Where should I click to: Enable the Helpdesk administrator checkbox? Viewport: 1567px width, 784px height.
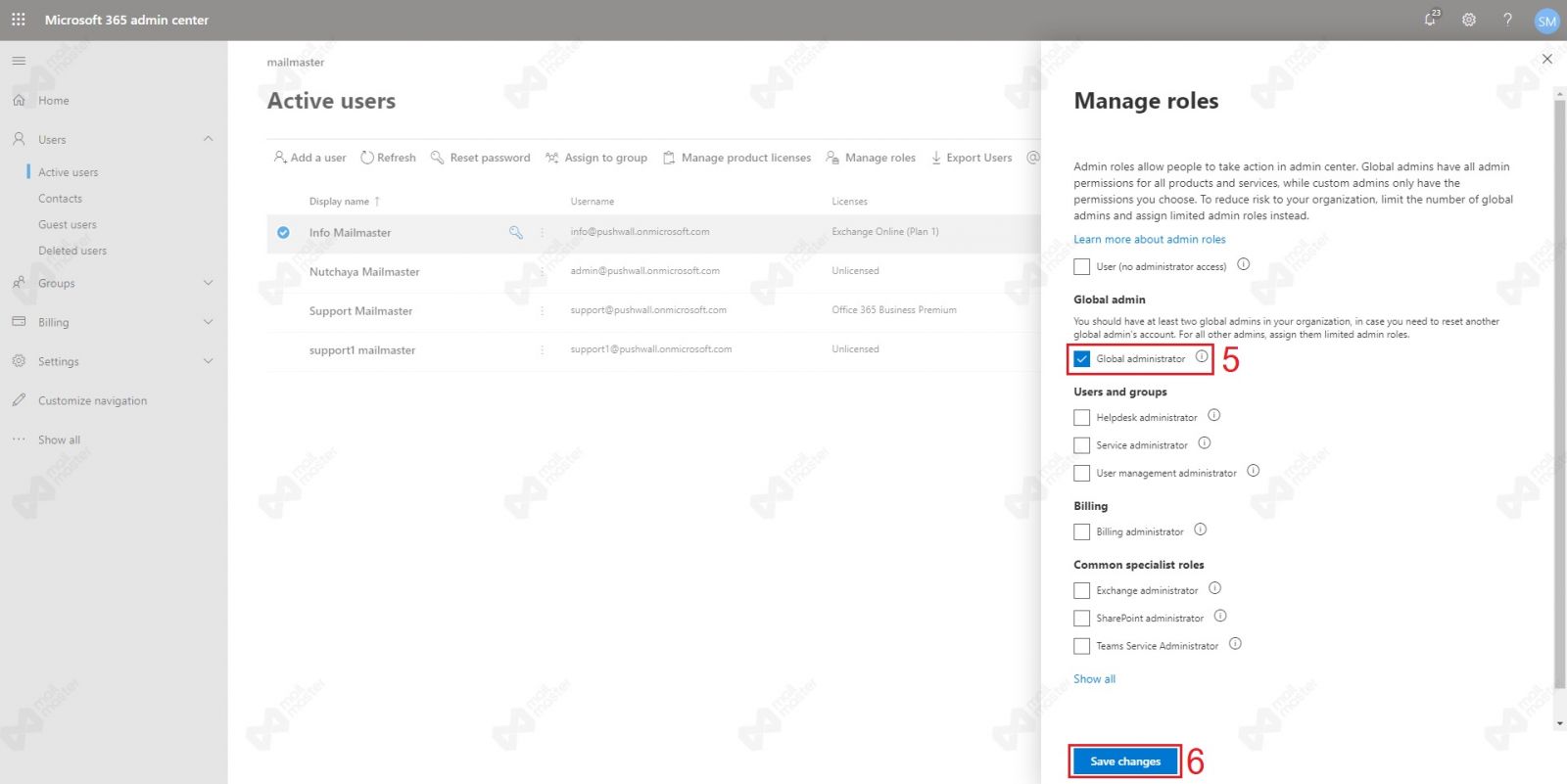tap(1082, 418)
